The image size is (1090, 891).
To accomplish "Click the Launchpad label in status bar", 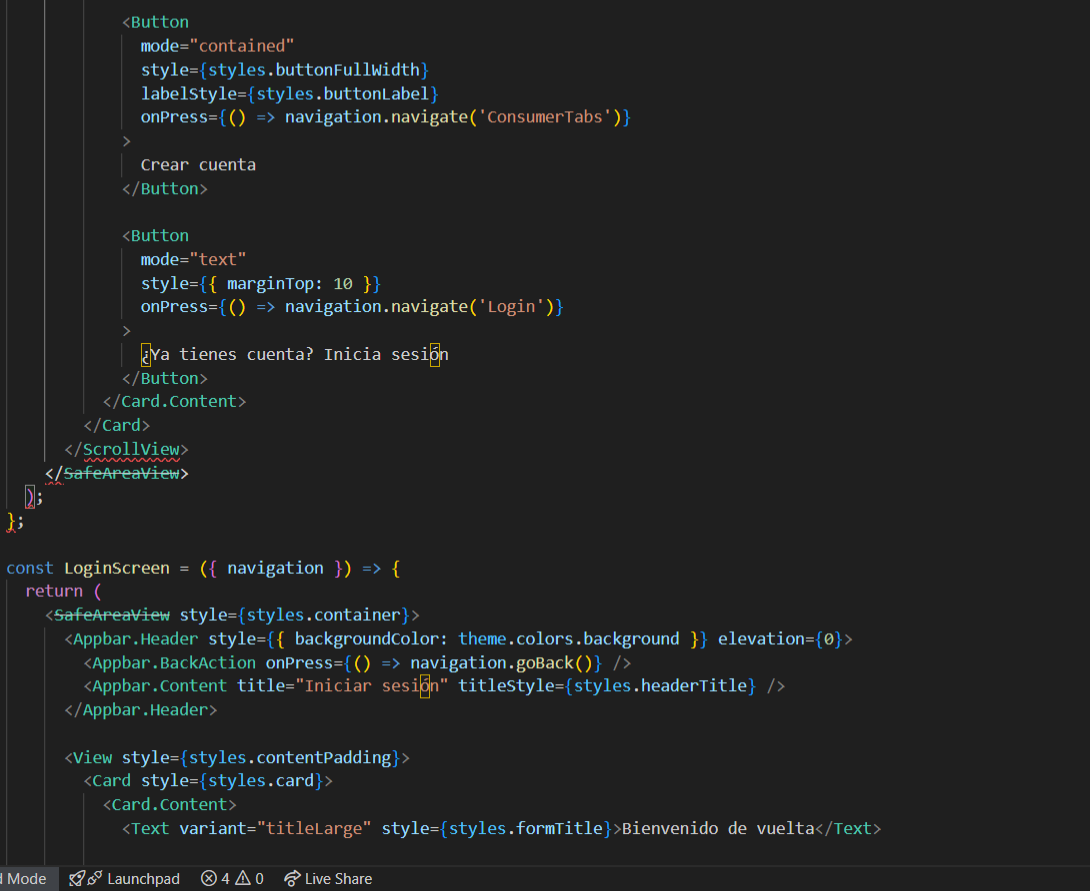I will (143, 878).
